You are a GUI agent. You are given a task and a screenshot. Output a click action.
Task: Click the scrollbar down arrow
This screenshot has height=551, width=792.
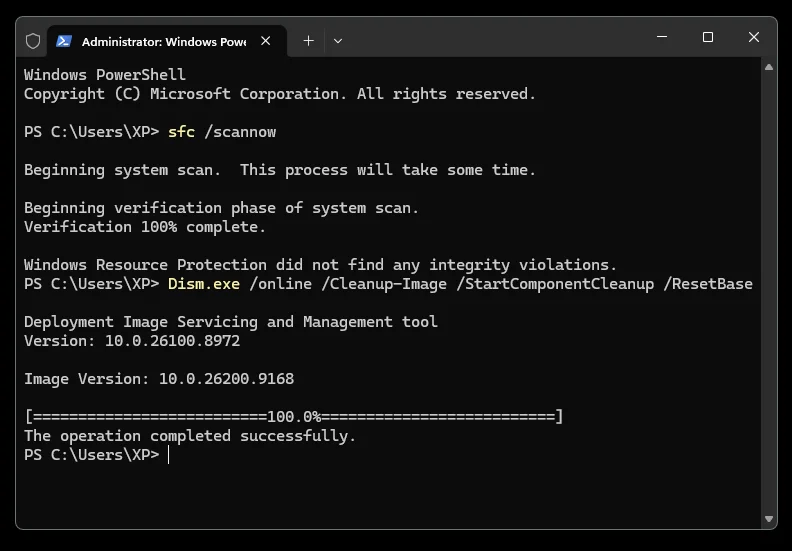pyautogui.click(x=769, y=519)
